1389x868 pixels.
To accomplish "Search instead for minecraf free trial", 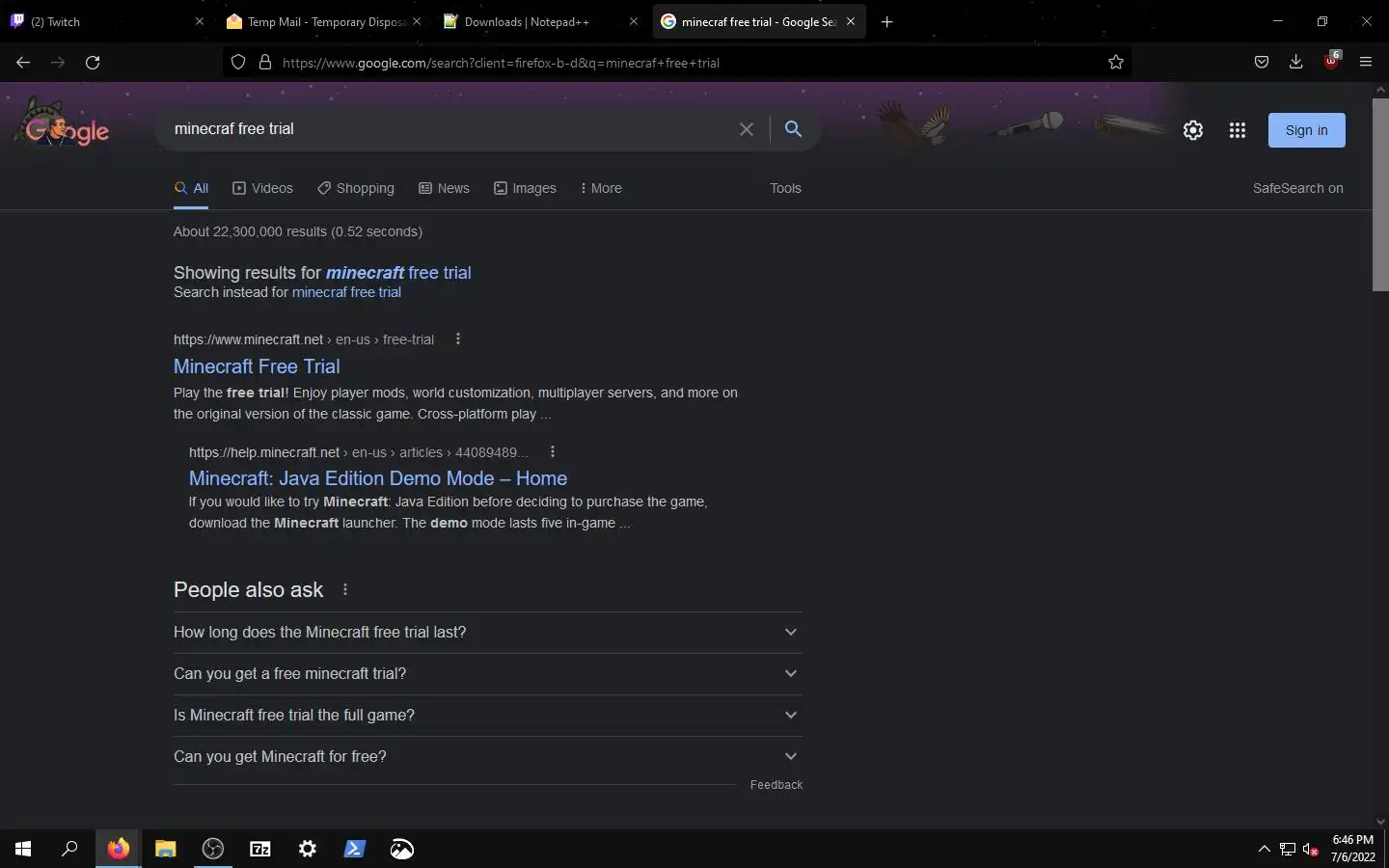I will point(346,292).
